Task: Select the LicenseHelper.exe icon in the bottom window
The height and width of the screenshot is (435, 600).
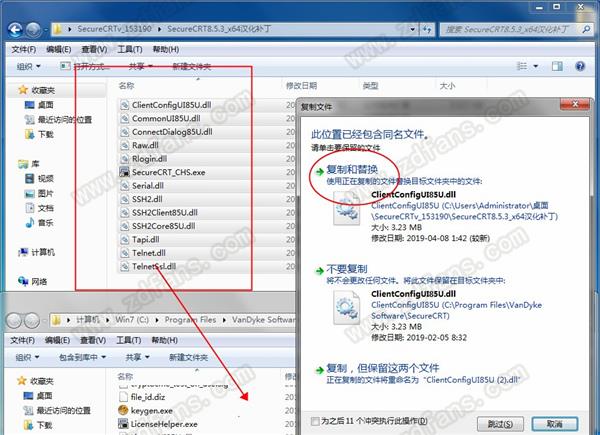Action: coord(123,424)
